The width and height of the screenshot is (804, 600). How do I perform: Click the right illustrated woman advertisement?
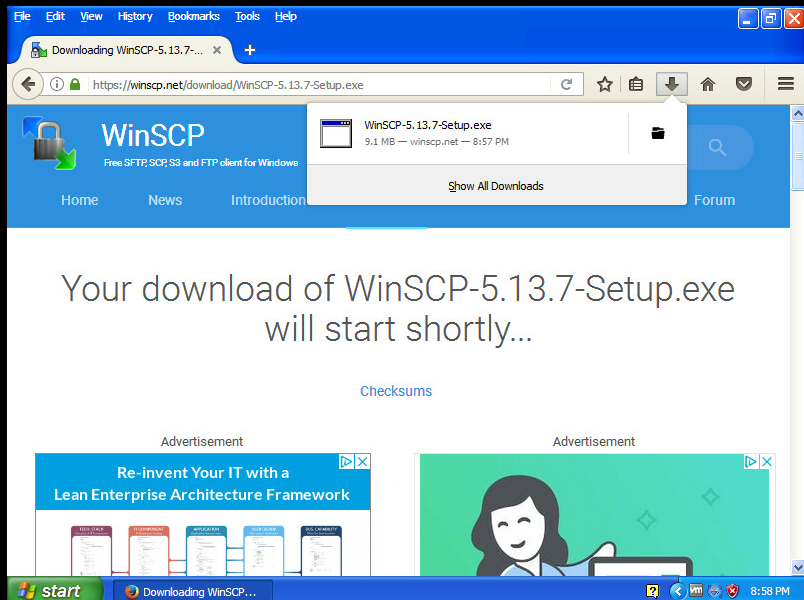point(594,514)
